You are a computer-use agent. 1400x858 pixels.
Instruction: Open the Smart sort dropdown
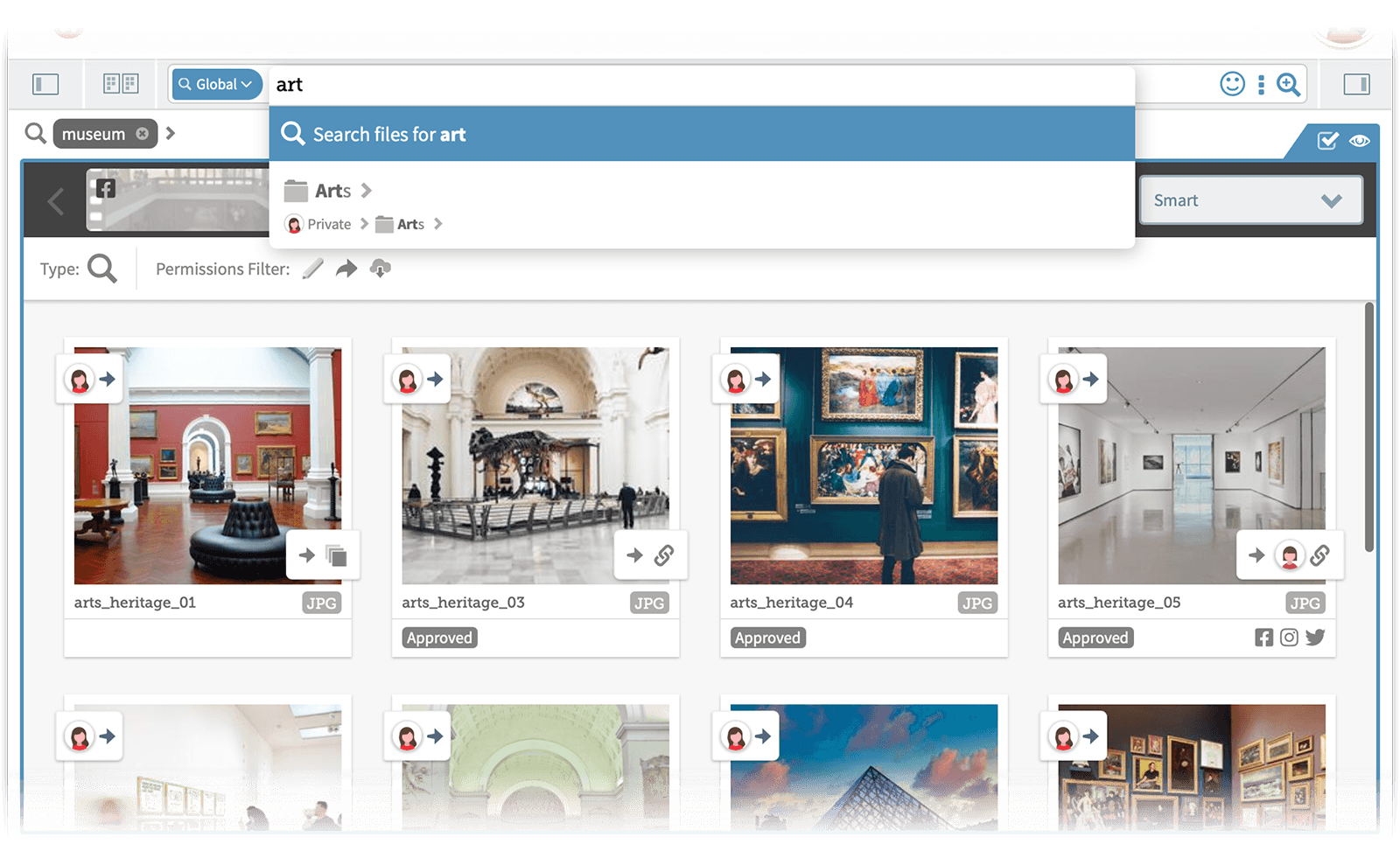click(1250, 200)
